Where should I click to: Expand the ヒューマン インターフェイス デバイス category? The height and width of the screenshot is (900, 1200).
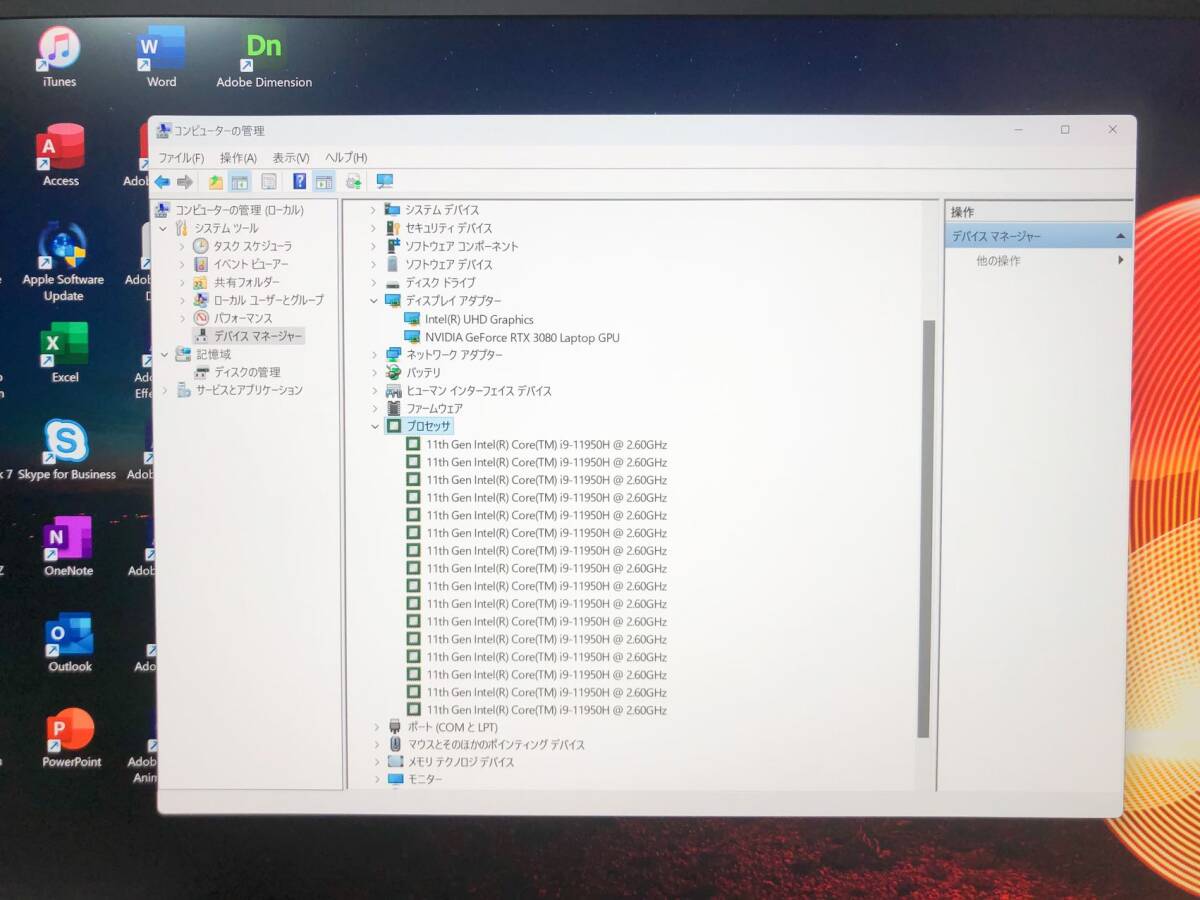[375, 391]
